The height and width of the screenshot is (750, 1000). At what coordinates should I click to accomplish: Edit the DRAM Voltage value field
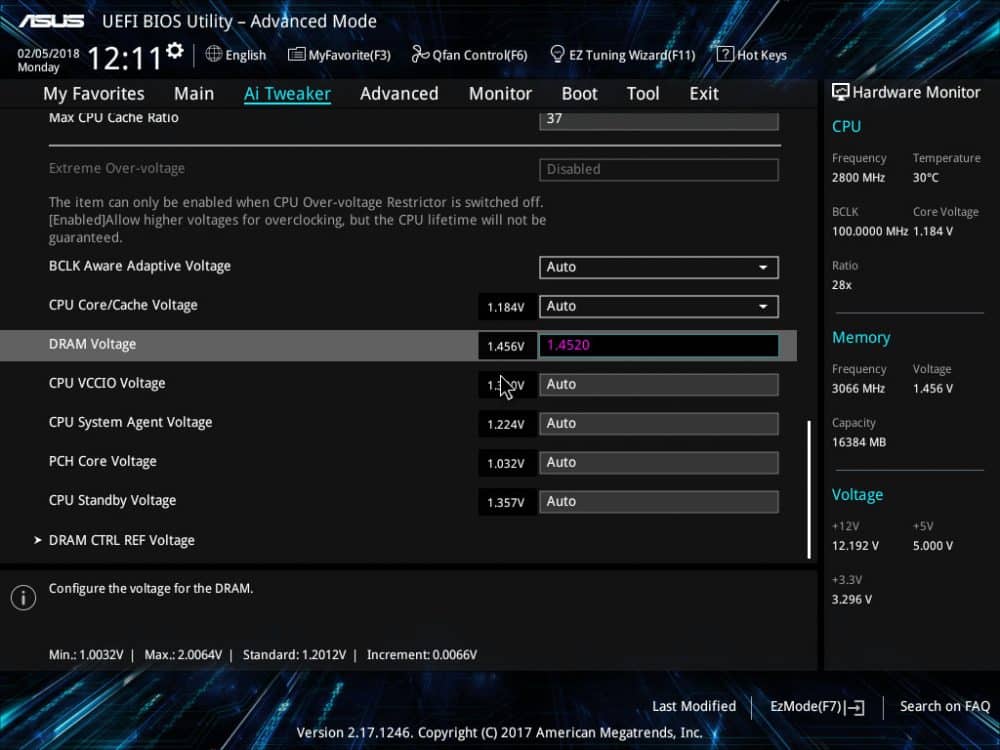pyautogui.click(x=659, y=346)
